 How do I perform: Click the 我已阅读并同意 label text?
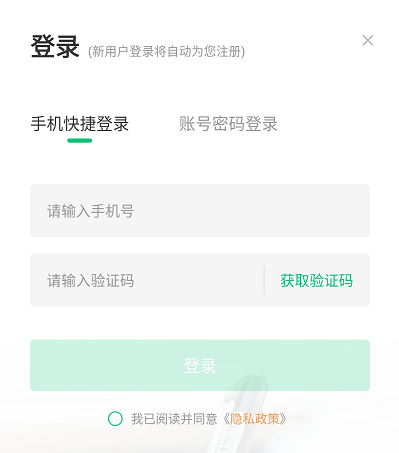tap(174, 419)
